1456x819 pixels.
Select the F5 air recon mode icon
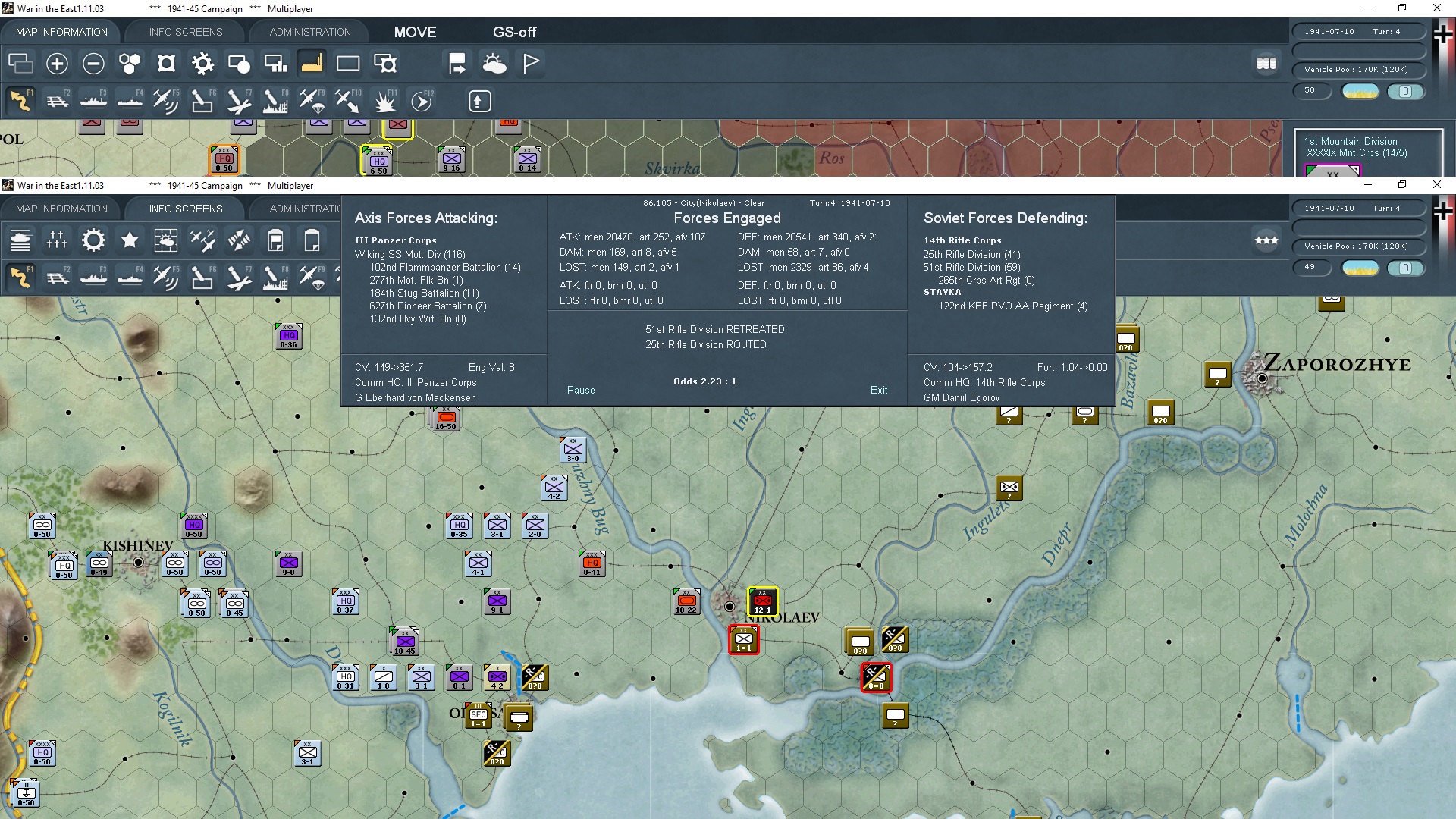165,101
